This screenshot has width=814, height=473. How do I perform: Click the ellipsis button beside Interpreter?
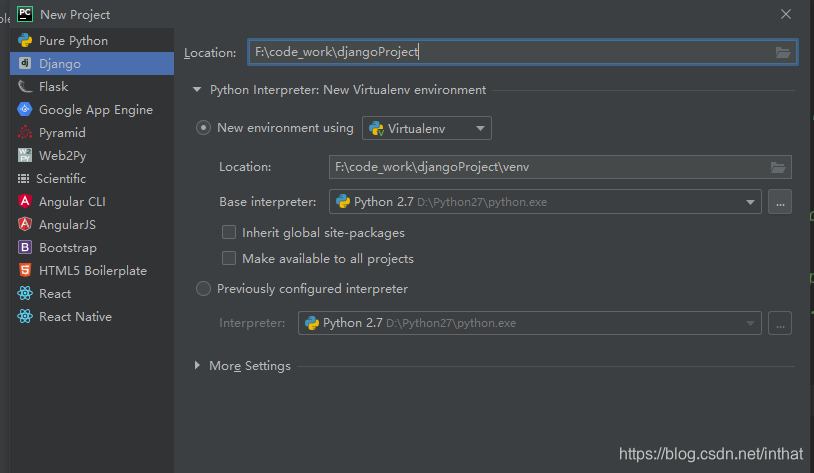click(780, 323)
